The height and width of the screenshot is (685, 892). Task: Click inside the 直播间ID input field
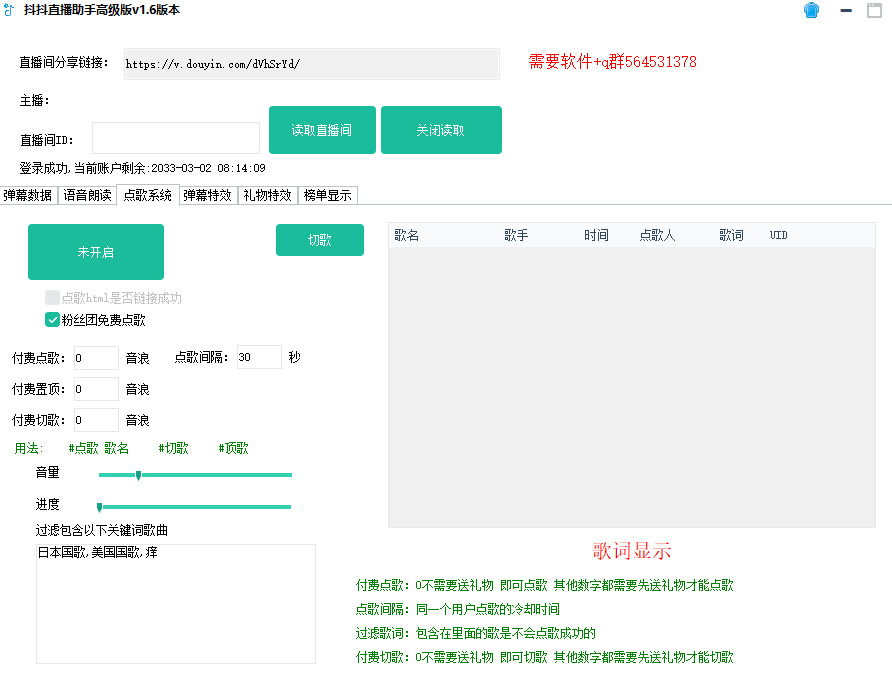click(x=175, y=136)
